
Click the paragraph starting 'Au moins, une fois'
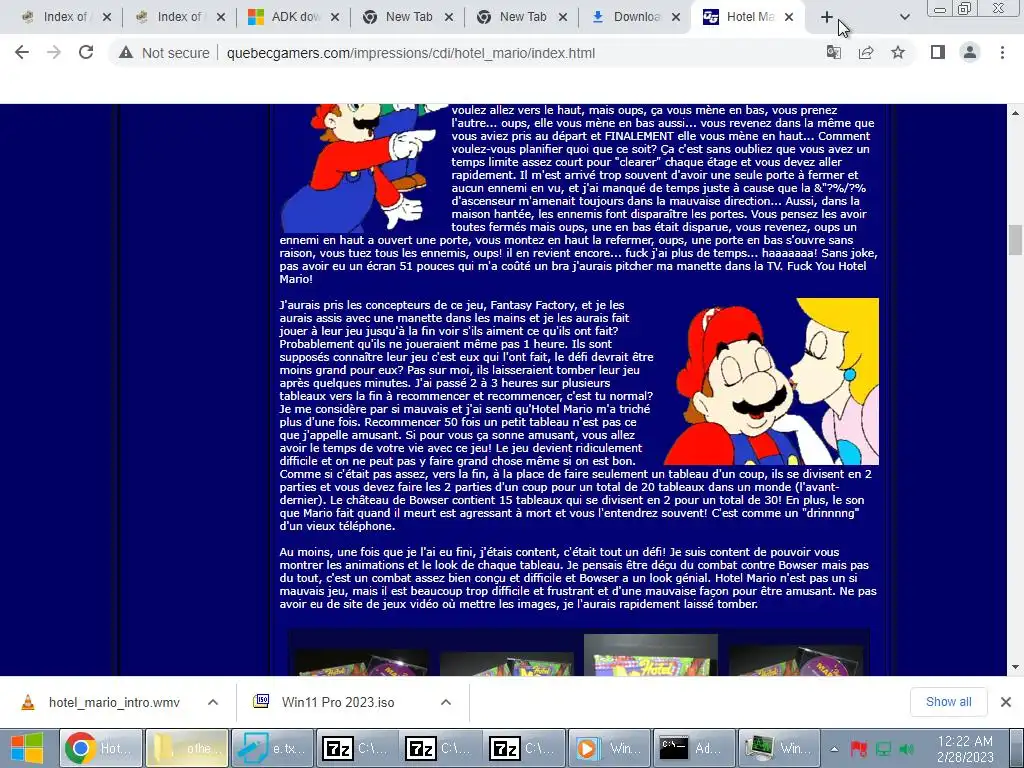pos(578,578)
